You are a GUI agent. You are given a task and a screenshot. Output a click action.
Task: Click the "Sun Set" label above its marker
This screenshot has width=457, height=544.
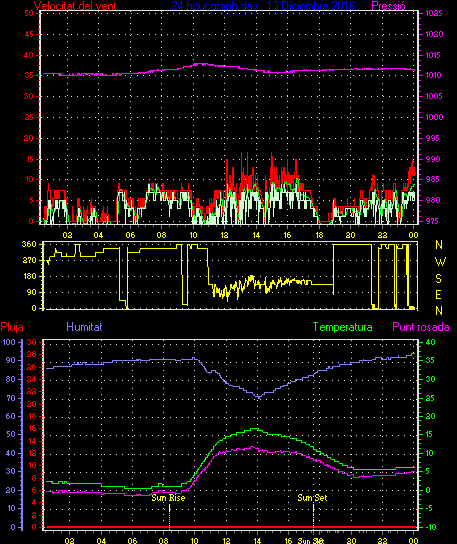[312, 498]
